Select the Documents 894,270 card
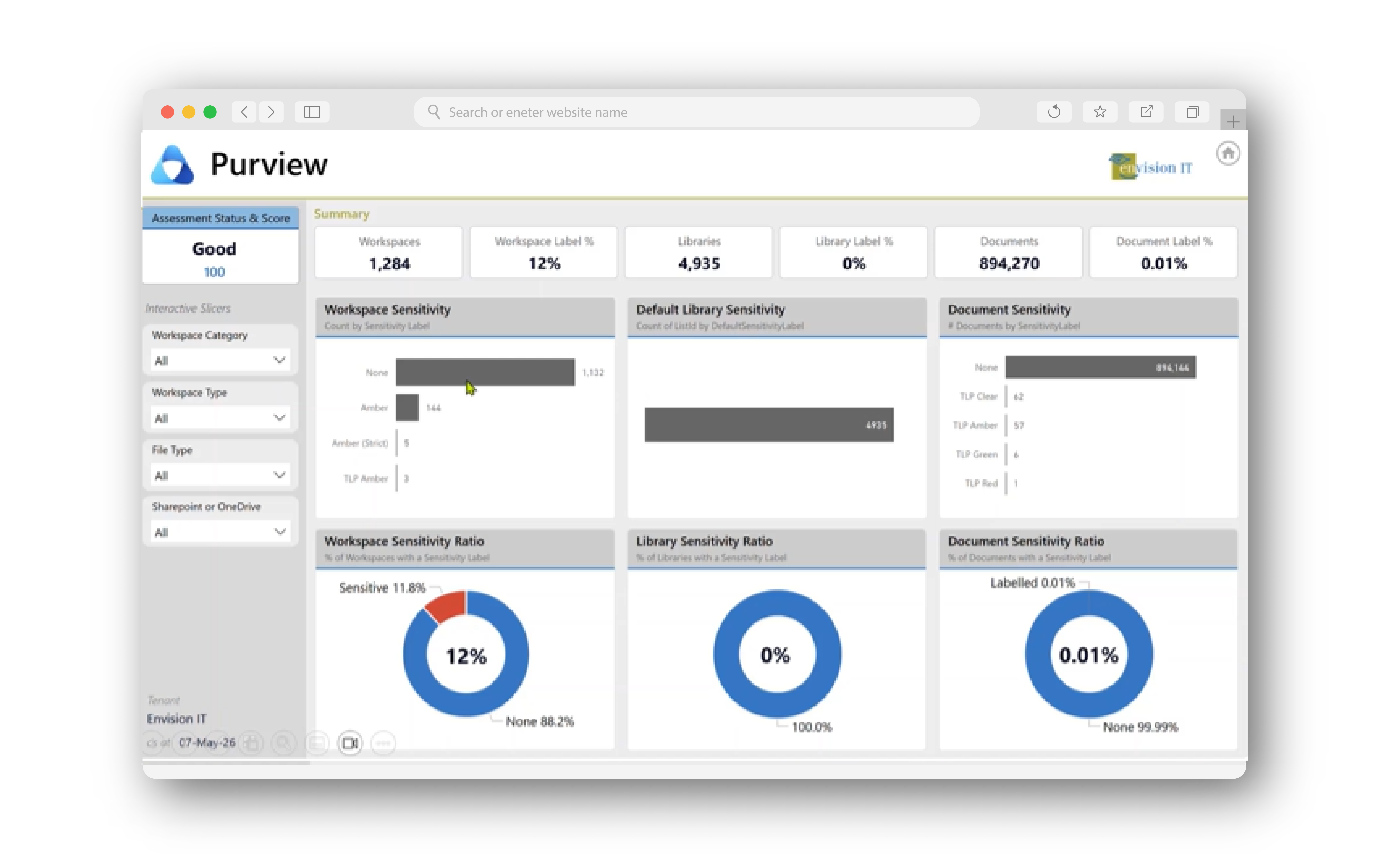The width and height of the screenshot is (1389, 868). 1009,253
